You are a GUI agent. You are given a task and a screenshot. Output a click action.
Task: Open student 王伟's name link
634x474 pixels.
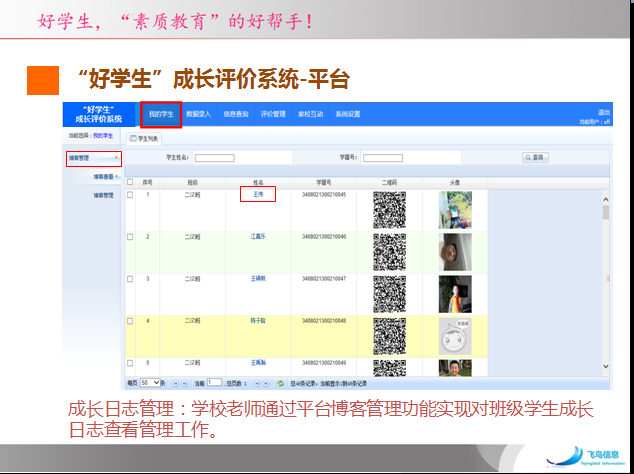(258, 194)
